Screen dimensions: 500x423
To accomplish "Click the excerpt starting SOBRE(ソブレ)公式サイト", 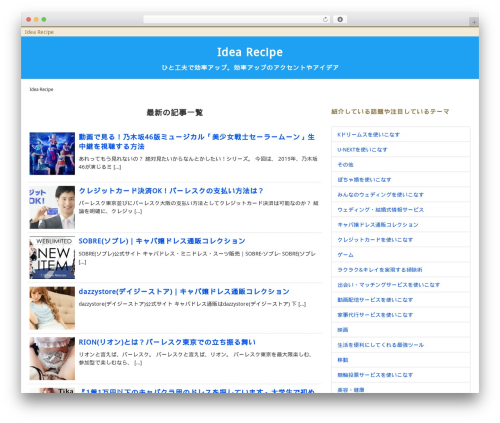I will click(x=197, y=258).
